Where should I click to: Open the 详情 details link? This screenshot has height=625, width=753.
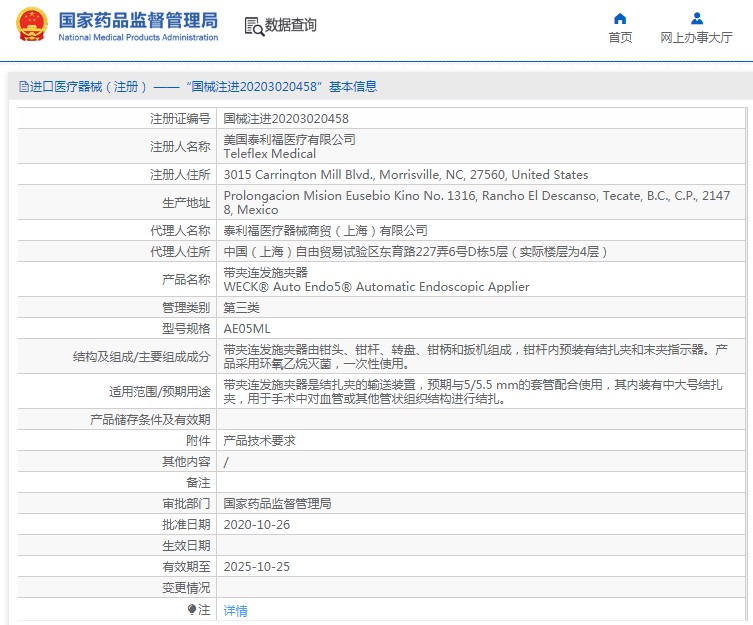pos(235,611)
